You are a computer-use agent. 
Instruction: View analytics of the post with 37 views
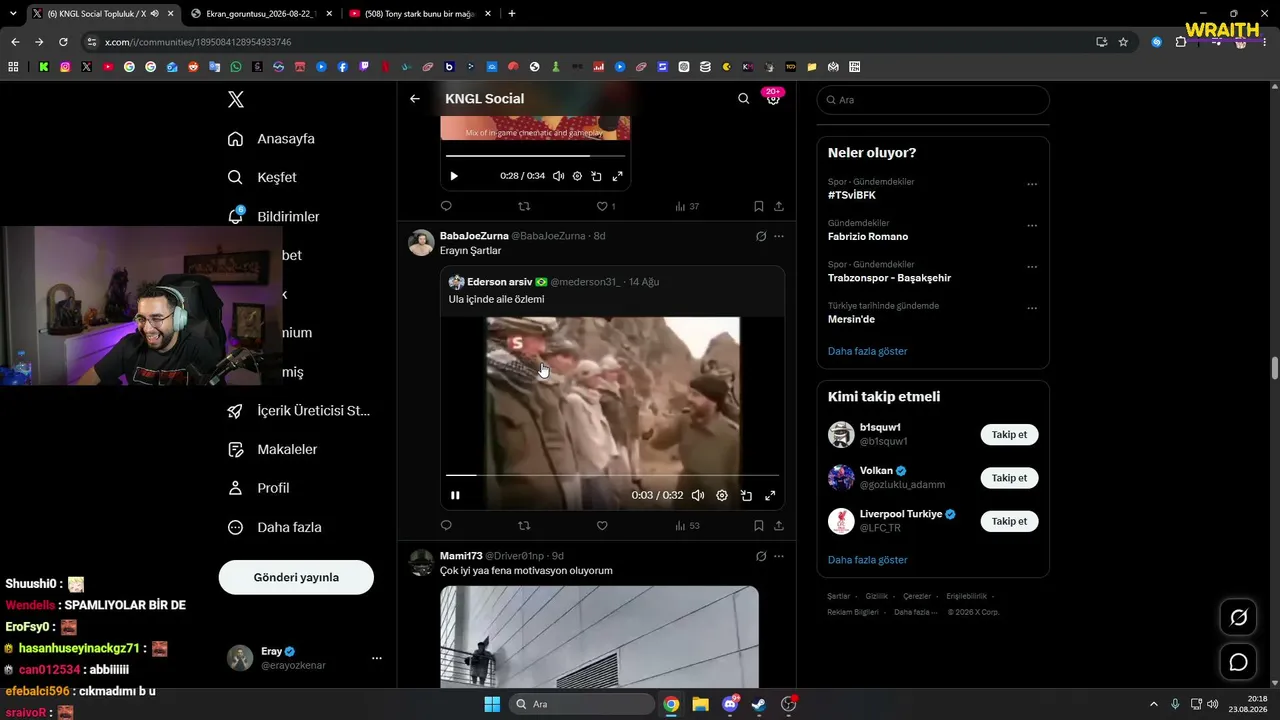687,206
